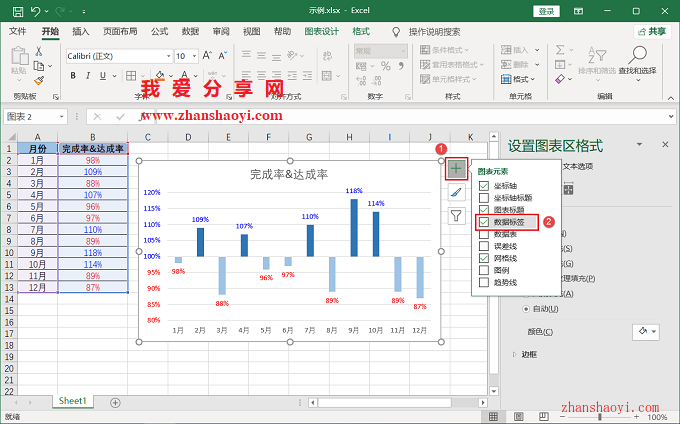
Task: Toggle Bold formatting
Action: click(73, 76)
